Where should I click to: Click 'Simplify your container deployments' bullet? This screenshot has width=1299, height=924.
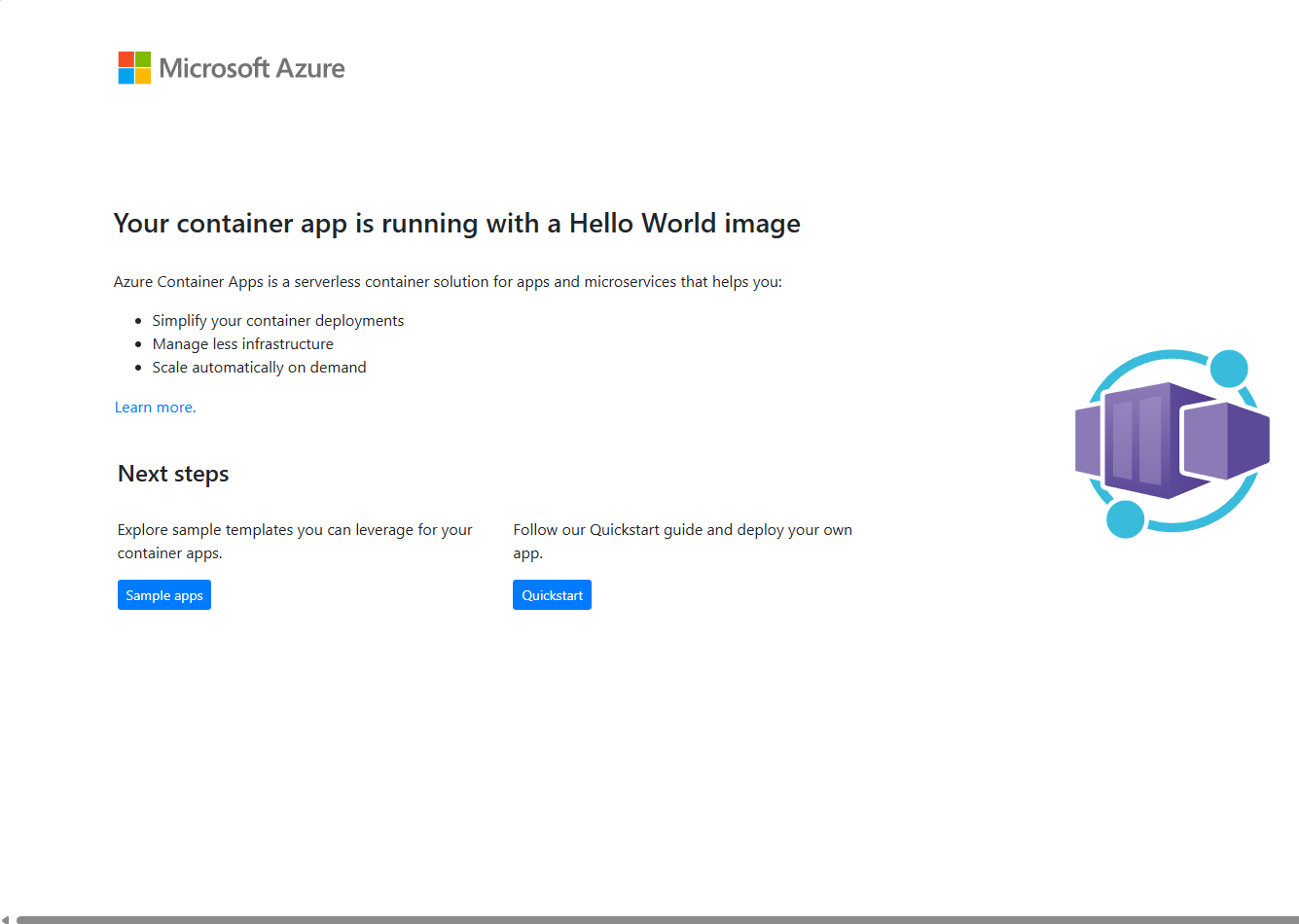coord(278,321)
